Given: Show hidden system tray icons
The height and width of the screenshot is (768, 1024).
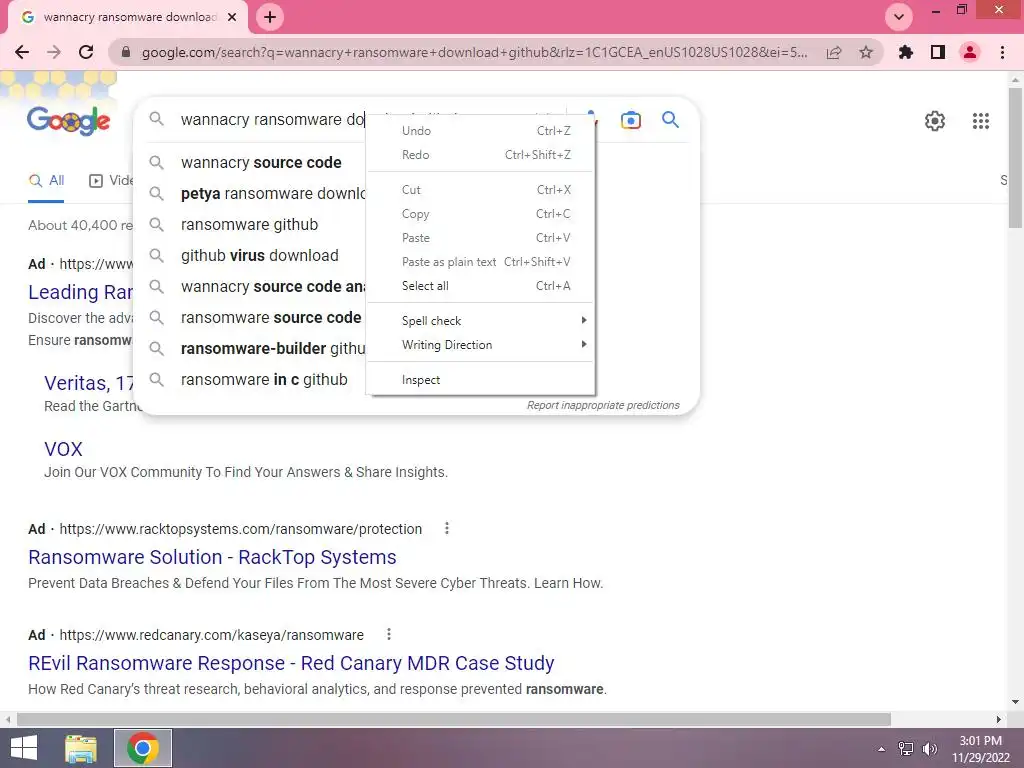Looking at the screenshot, I should pos(882,749).
